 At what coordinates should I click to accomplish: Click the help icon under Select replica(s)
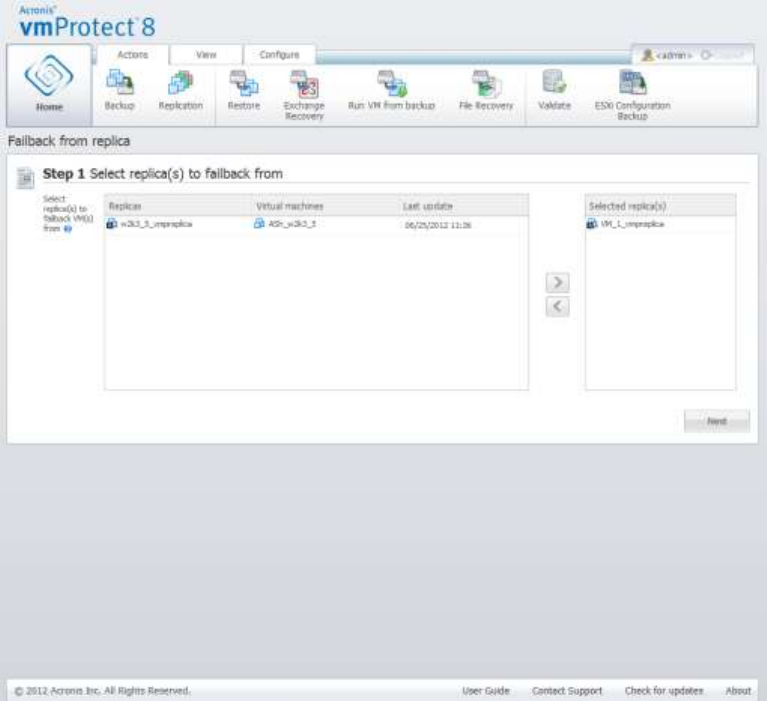tap(68, 228)
